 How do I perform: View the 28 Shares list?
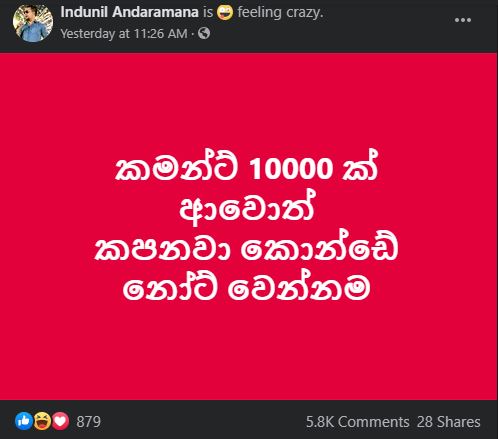click(x=448, y=422)
